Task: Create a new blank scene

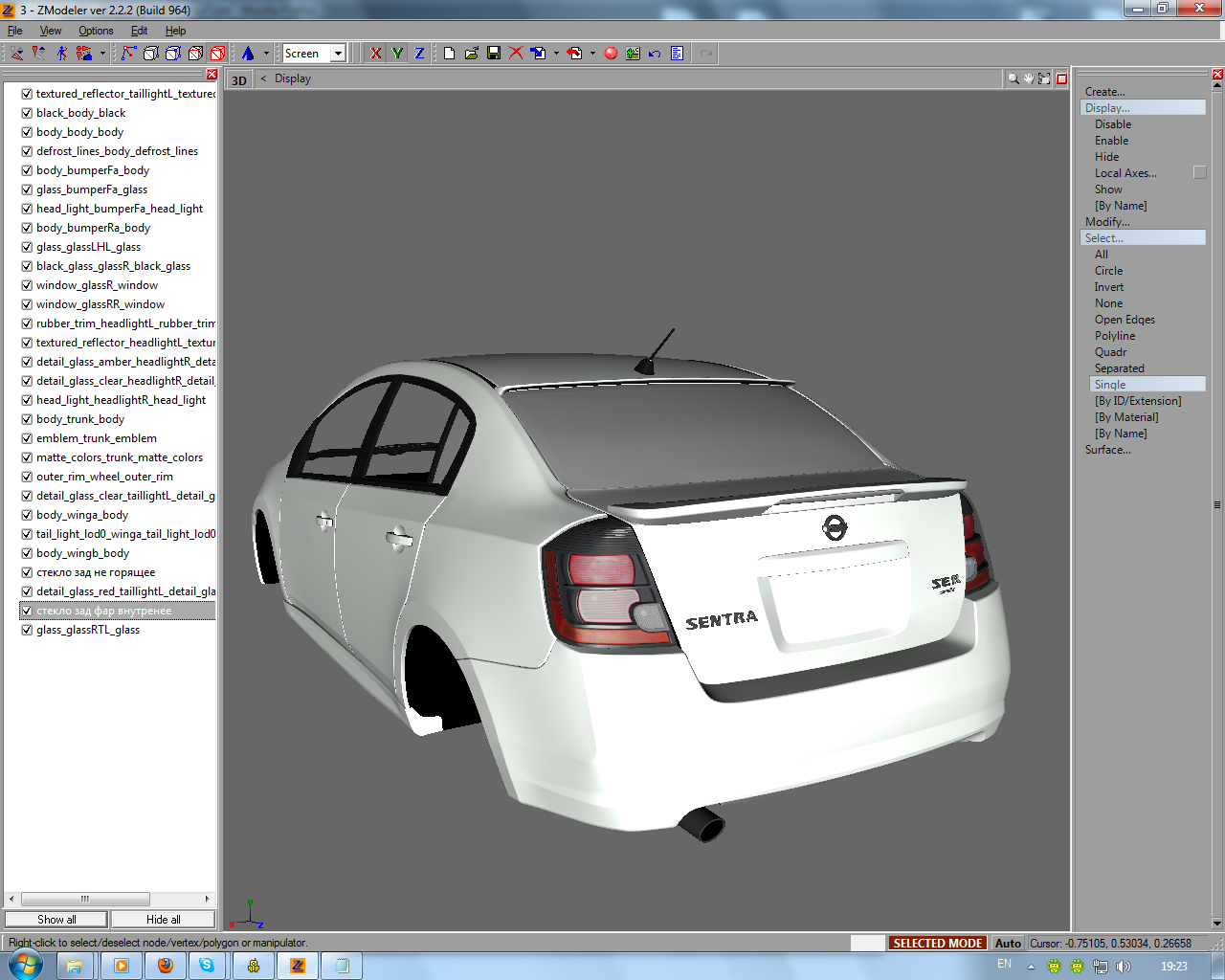Action: [449, 54]
